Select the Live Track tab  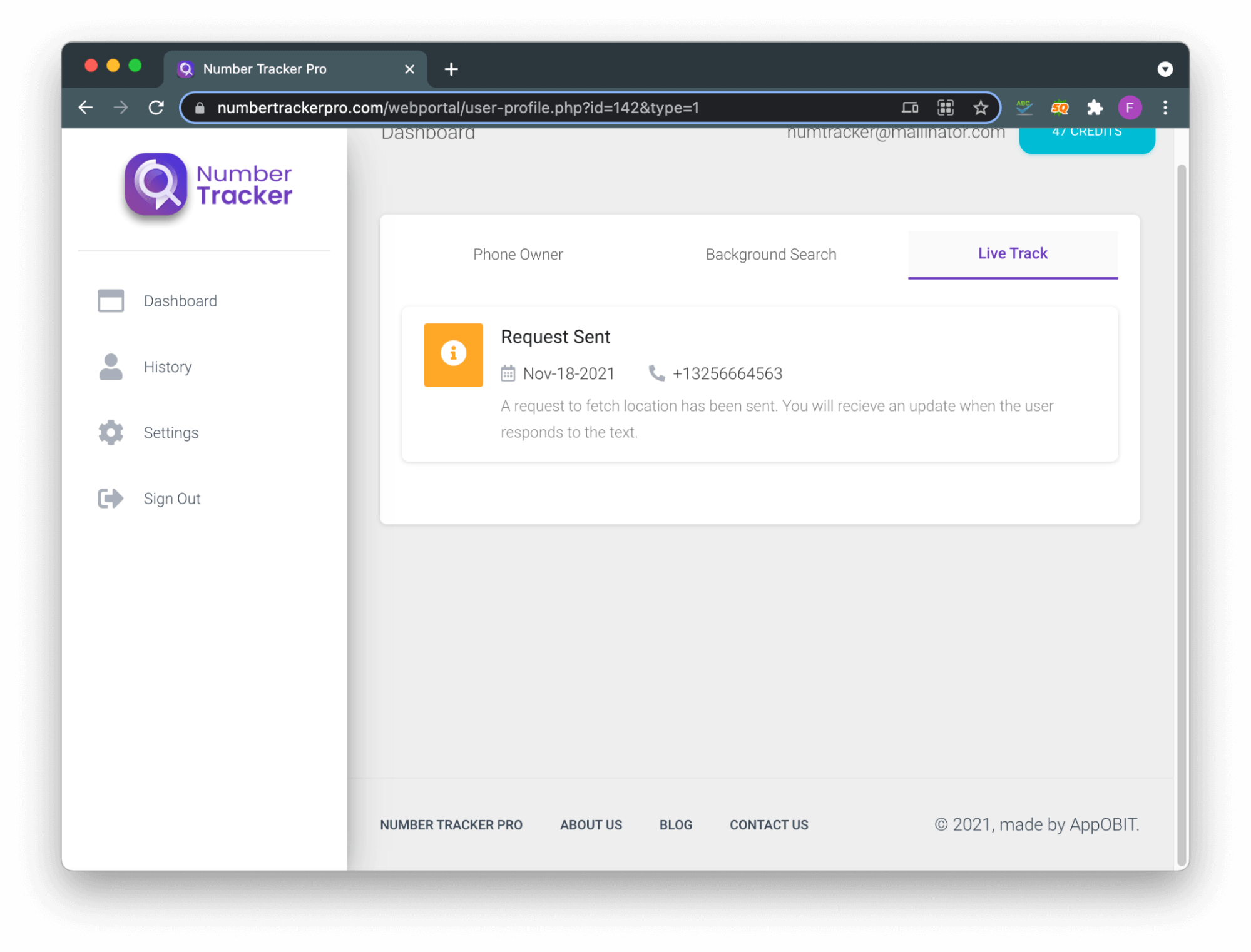1012,254
